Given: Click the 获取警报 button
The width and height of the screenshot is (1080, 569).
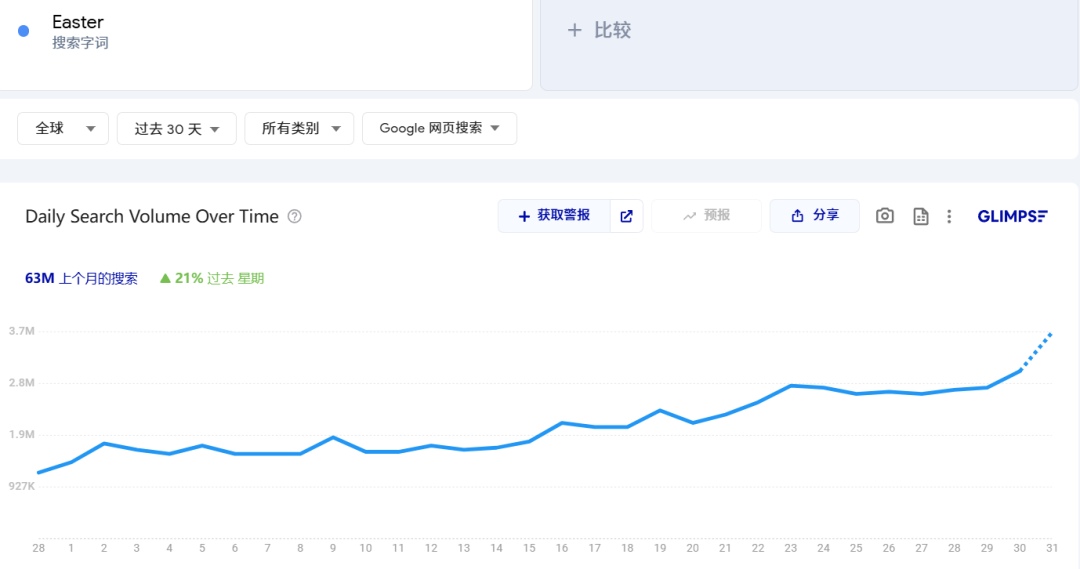Looking at the screenshot, I should point(554,216).
